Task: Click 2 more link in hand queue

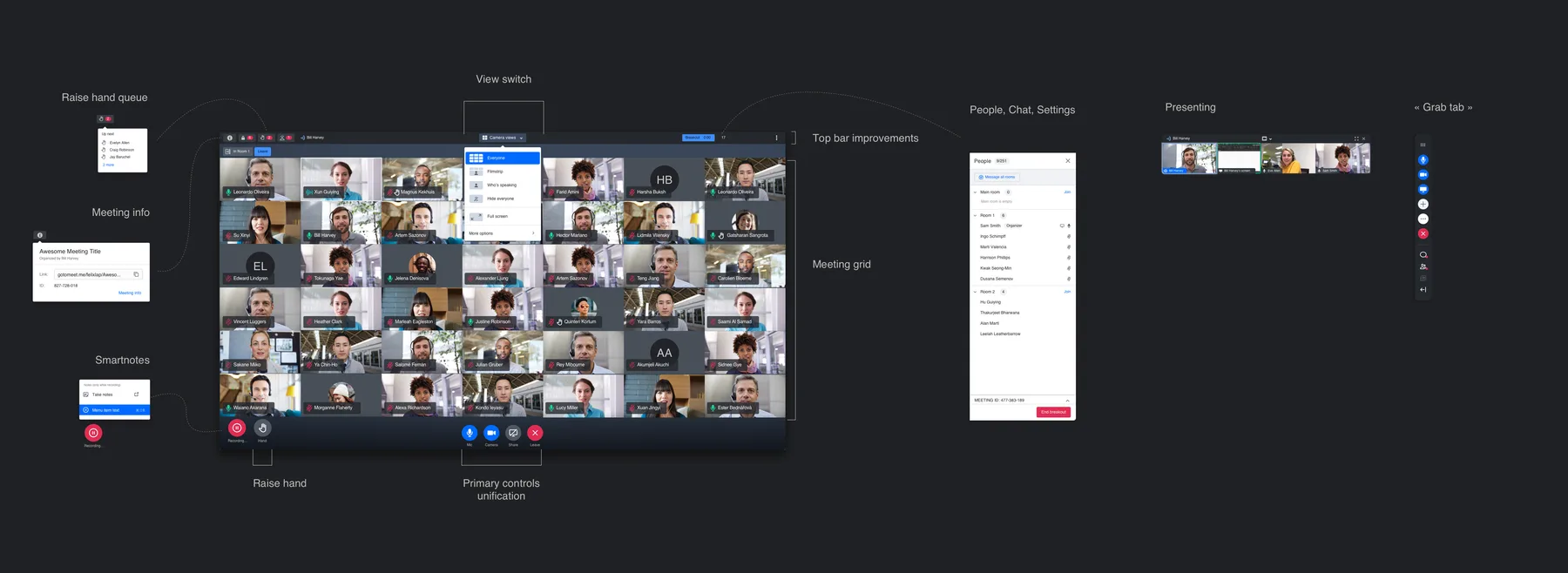Action: [108, 165]
